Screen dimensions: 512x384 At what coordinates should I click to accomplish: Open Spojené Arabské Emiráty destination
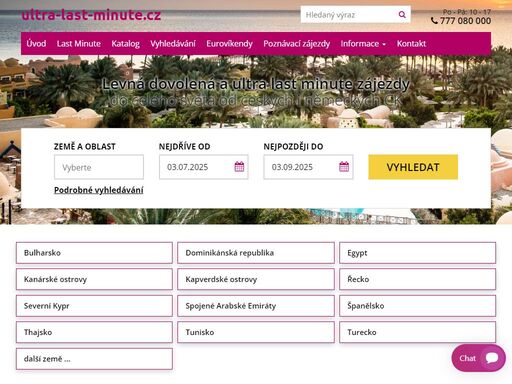[x=256, y=306]
